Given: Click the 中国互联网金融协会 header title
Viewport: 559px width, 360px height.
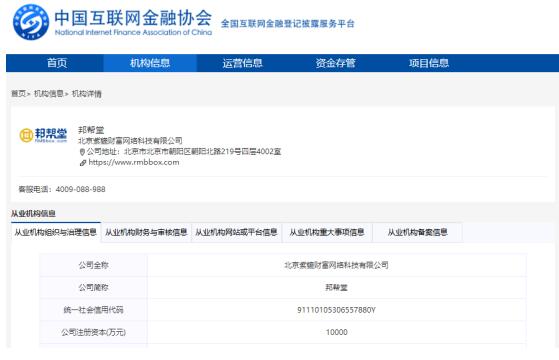Looking at the screenshot, I should coord(133,18).
